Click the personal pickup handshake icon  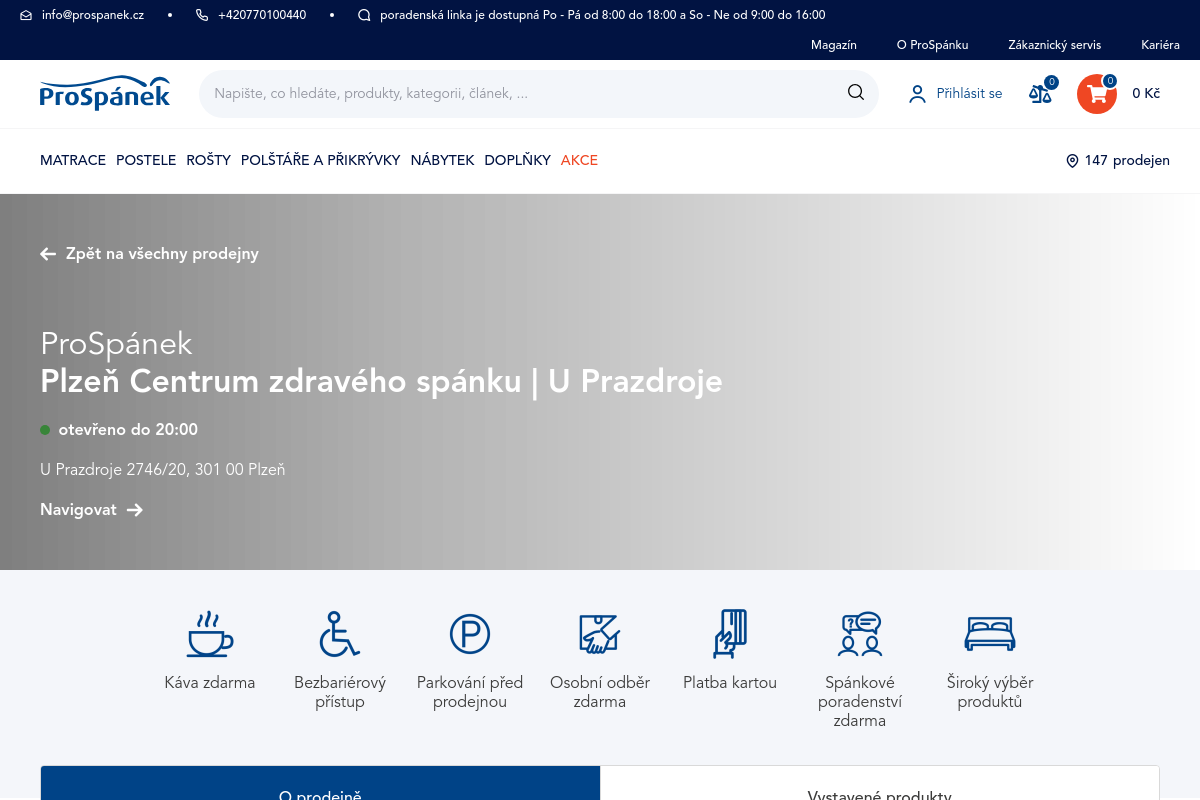(x=599, y=633)
